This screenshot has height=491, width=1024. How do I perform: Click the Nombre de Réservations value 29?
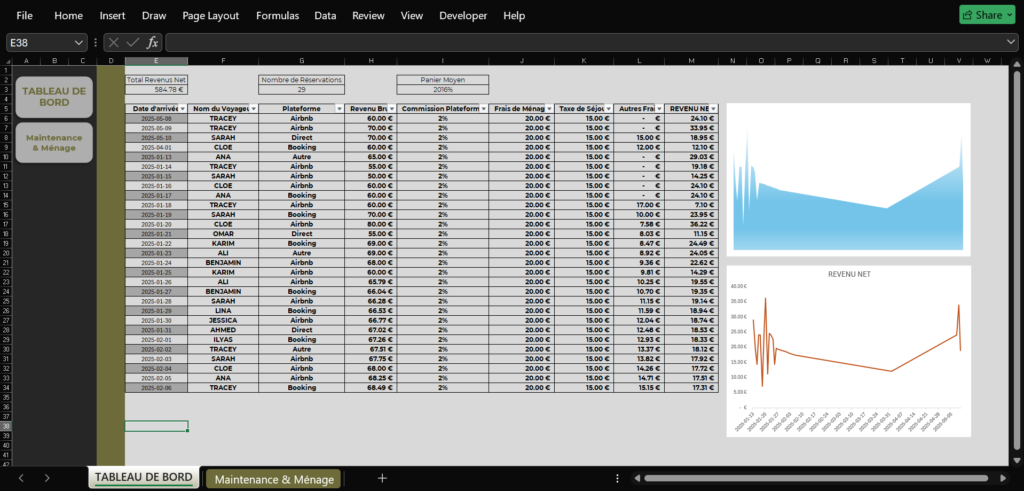(x=301, y=89)
